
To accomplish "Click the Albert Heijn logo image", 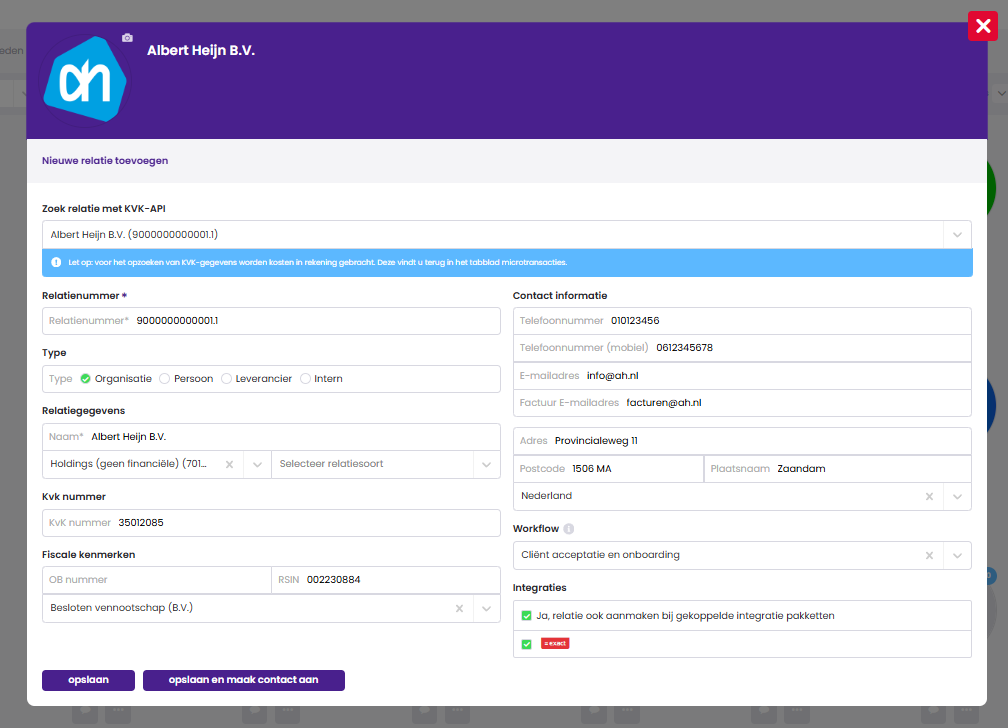I will [x=85, y=79].
